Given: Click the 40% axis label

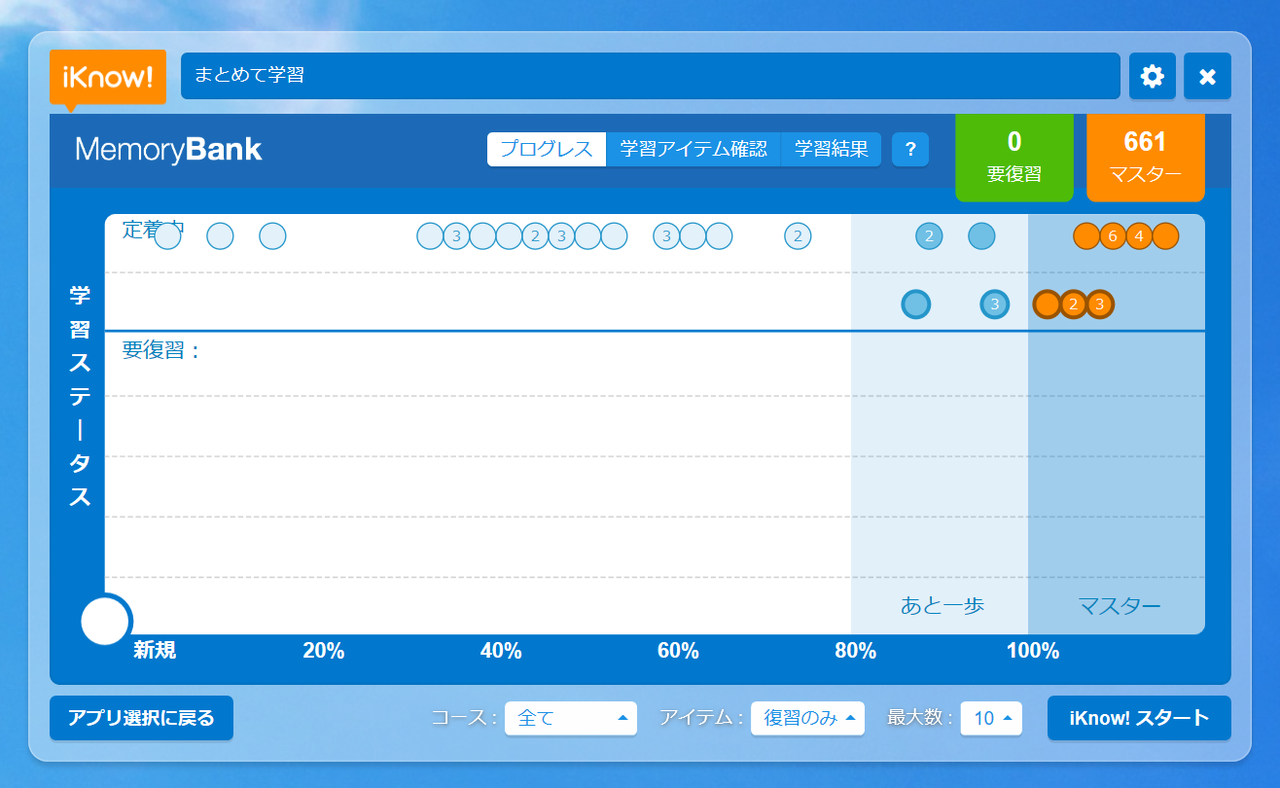Looking at the screenshot, I should [501, 651].
